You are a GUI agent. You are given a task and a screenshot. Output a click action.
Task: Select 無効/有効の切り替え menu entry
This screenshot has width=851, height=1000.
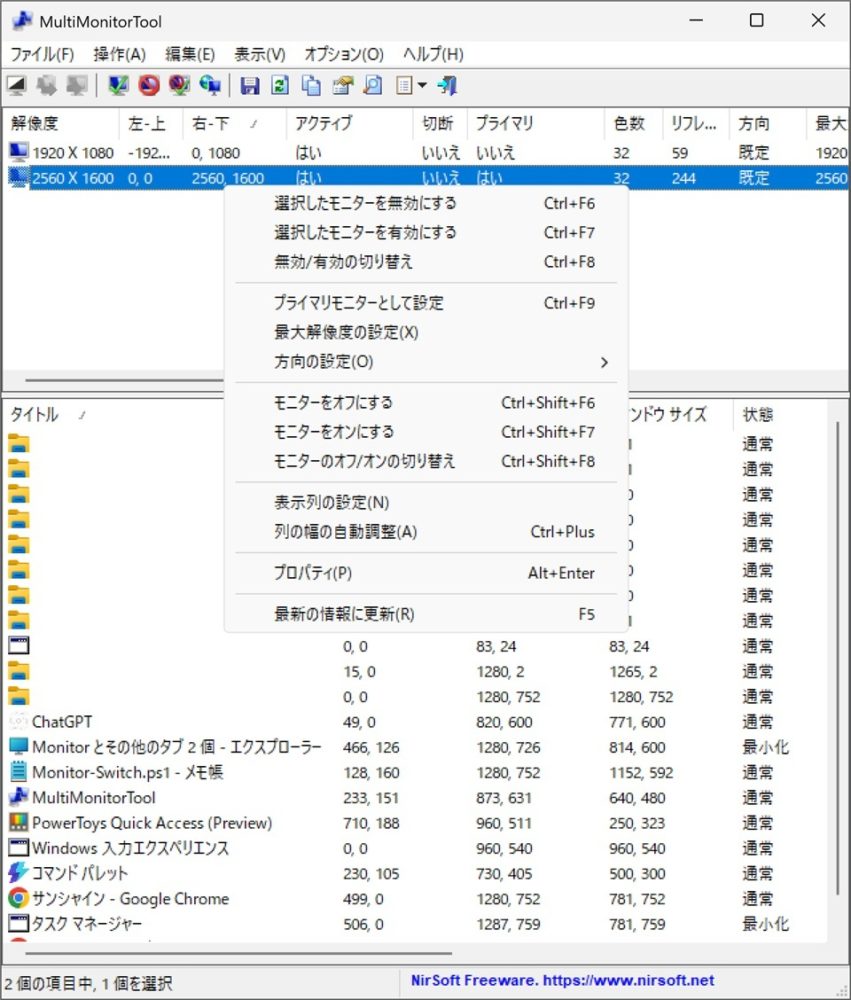tap(426, 262)
